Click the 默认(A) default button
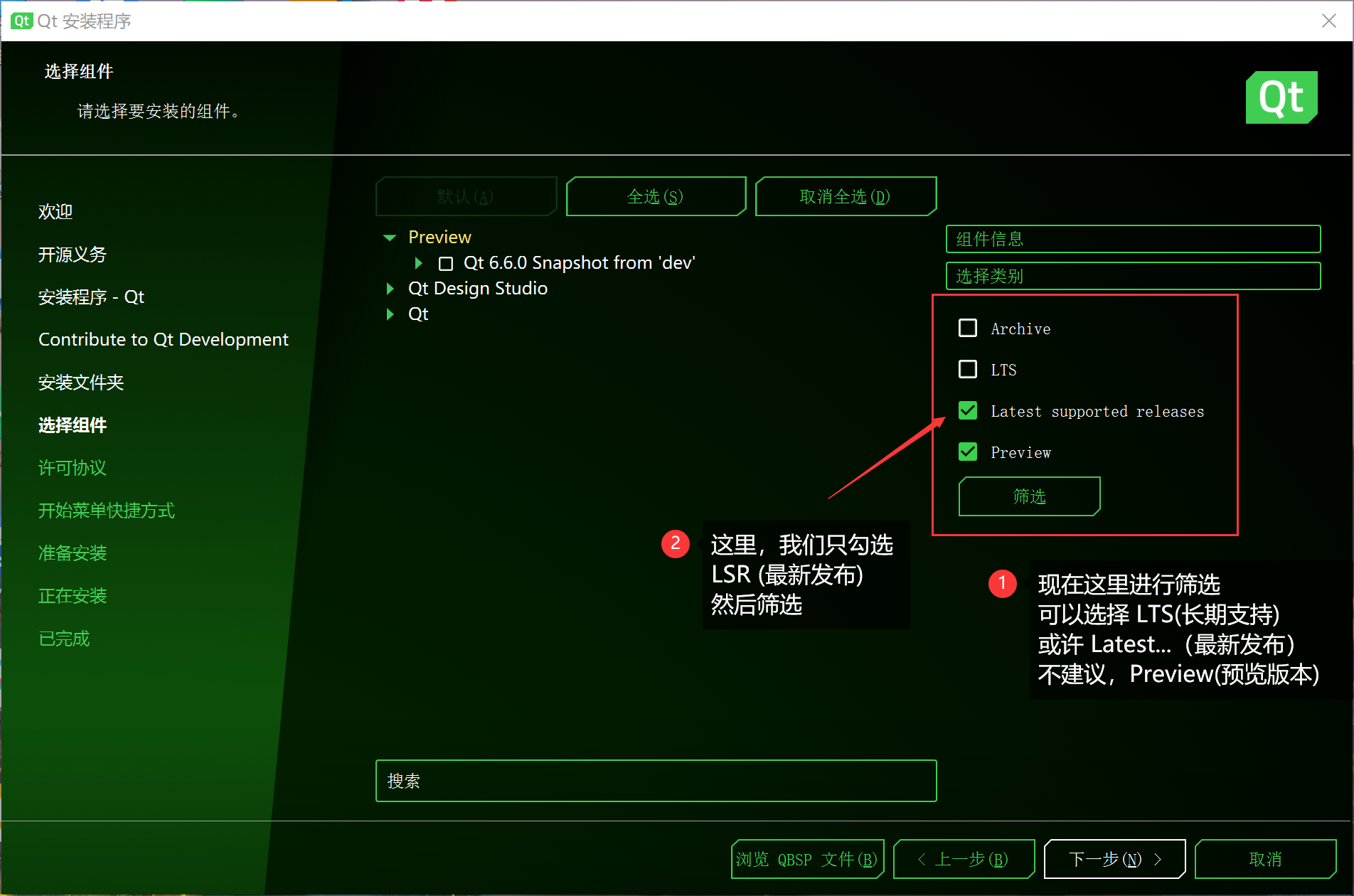This screenshot has height=896, width=1354. [x=466, y=196]
